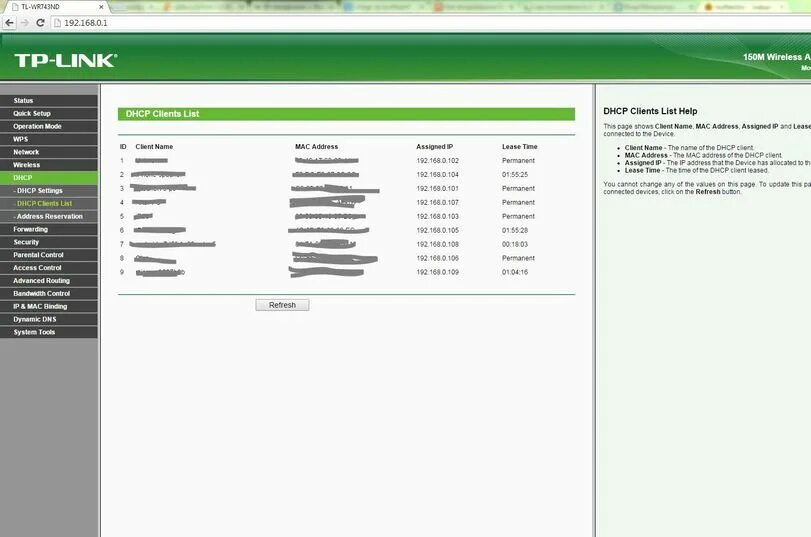The image size is (811, 537).
Task: Click lease time 01:04:16
Action: tap(515, 272)
